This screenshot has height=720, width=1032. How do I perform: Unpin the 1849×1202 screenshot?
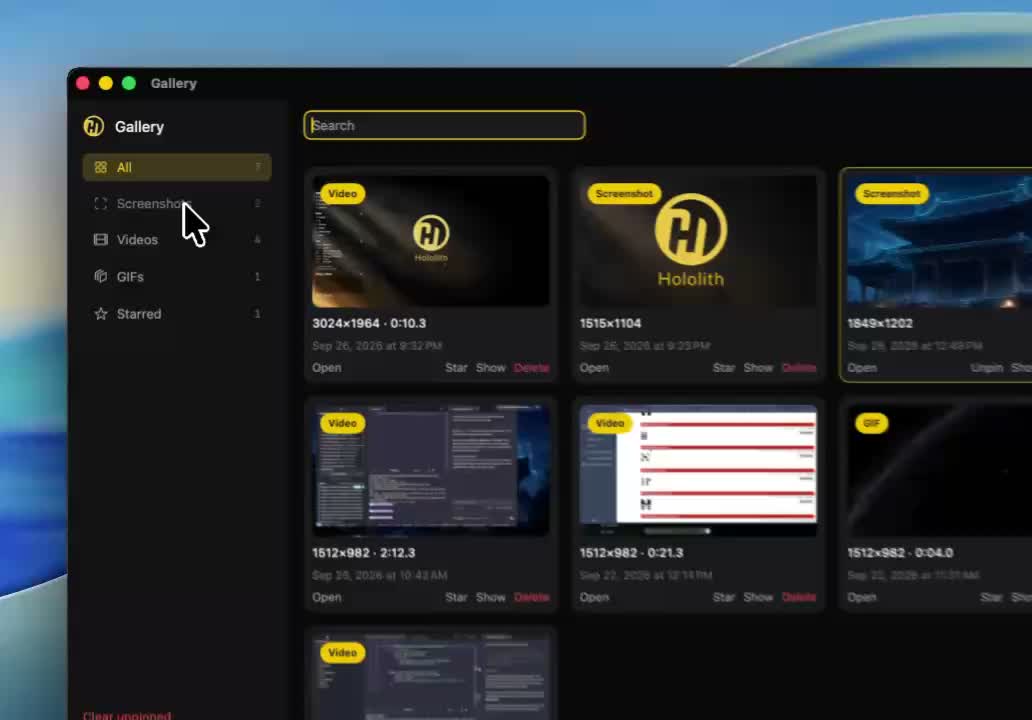click(987, 367)
